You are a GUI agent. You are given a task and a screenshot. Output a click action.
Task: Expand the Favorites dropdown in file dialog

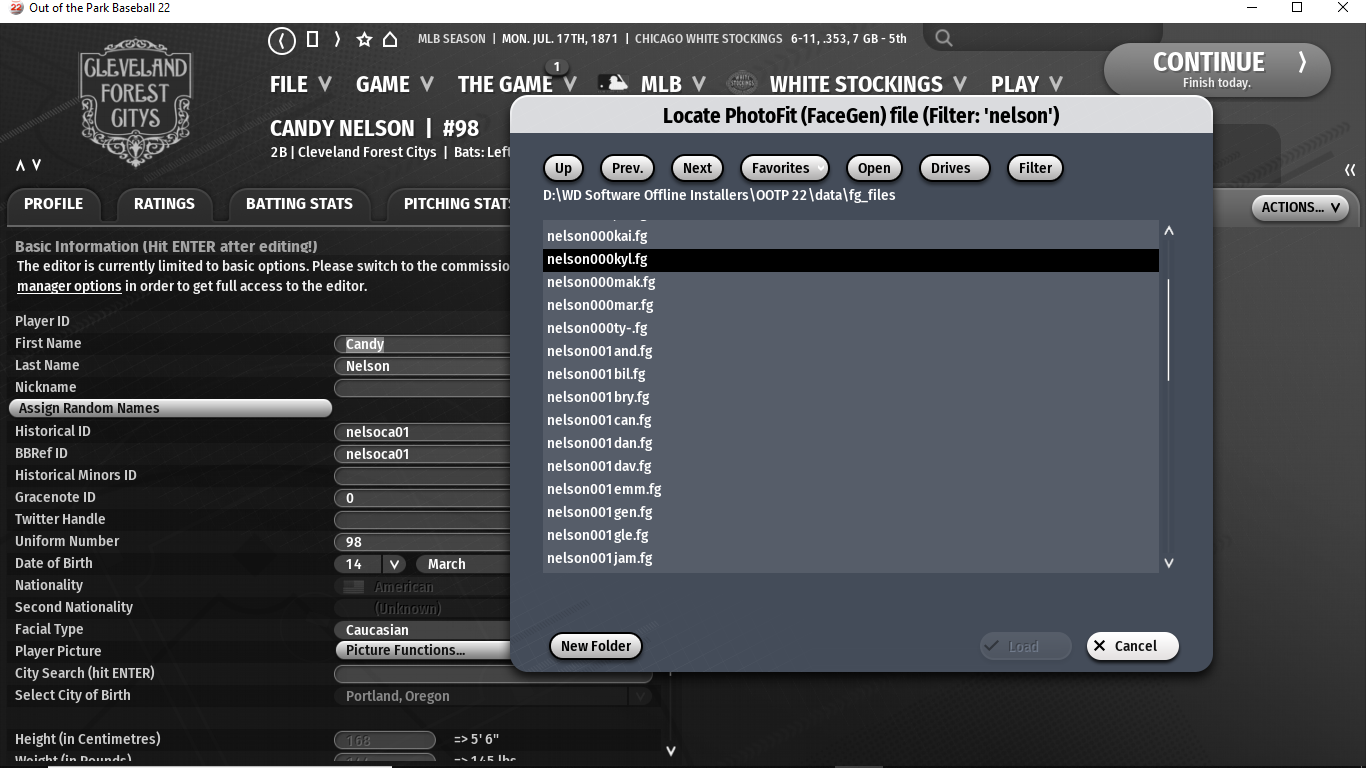pos(785,168)
